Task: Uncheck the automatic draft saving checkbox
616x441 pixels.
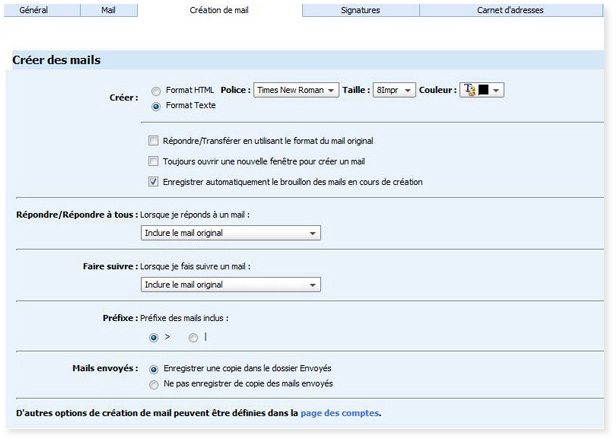Action: 153,182
